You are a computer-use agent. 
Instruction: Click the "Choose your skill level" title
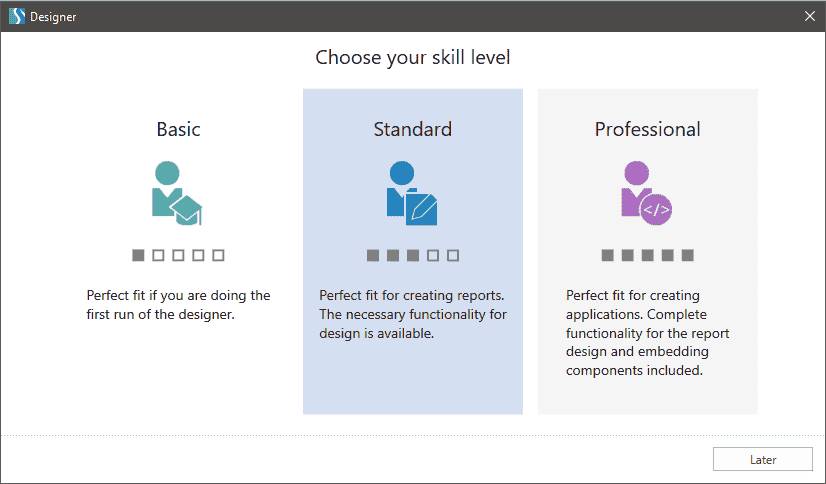413,57
